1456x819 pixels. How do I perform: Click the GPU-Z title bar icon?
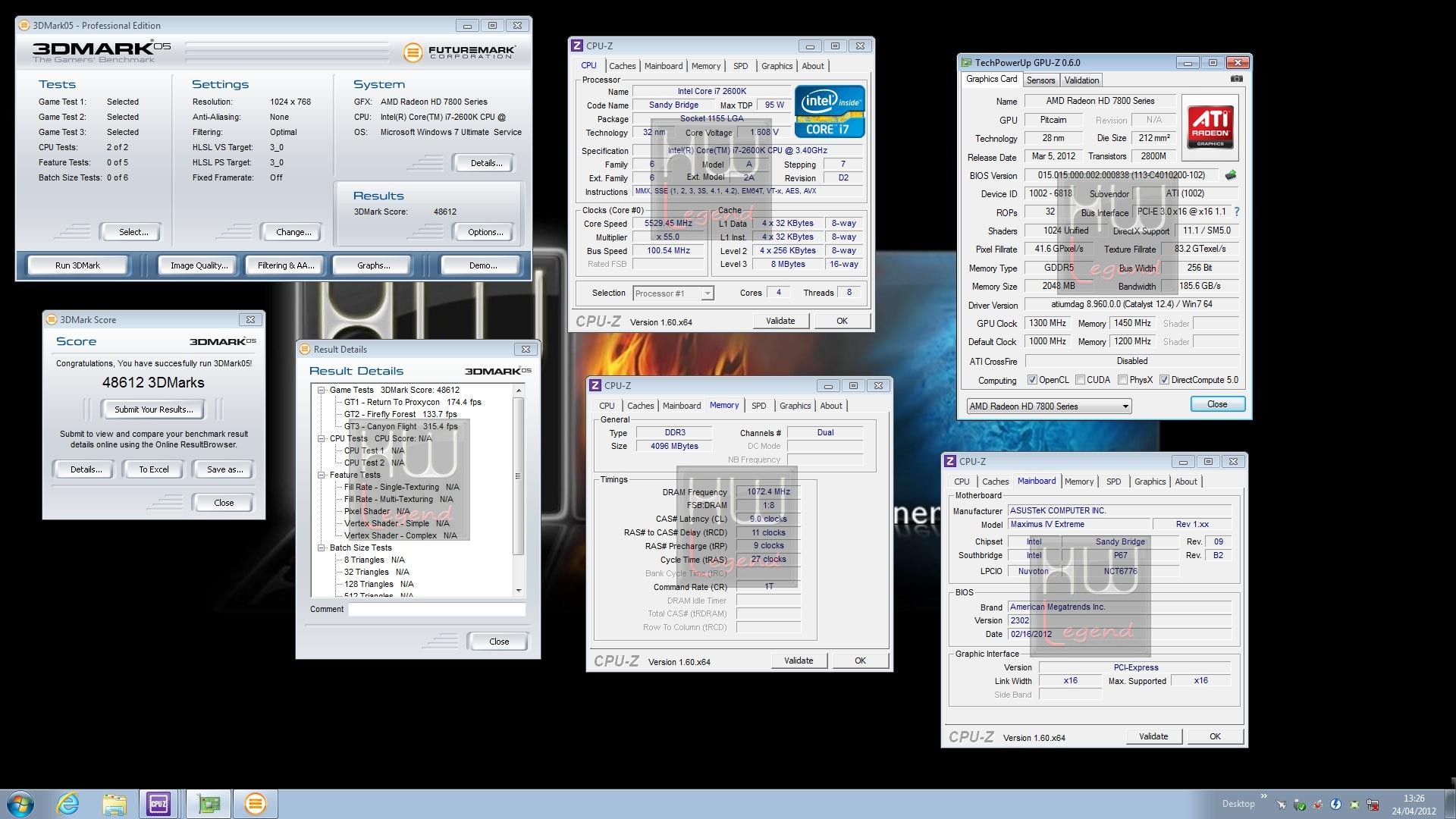coord(967,63)
